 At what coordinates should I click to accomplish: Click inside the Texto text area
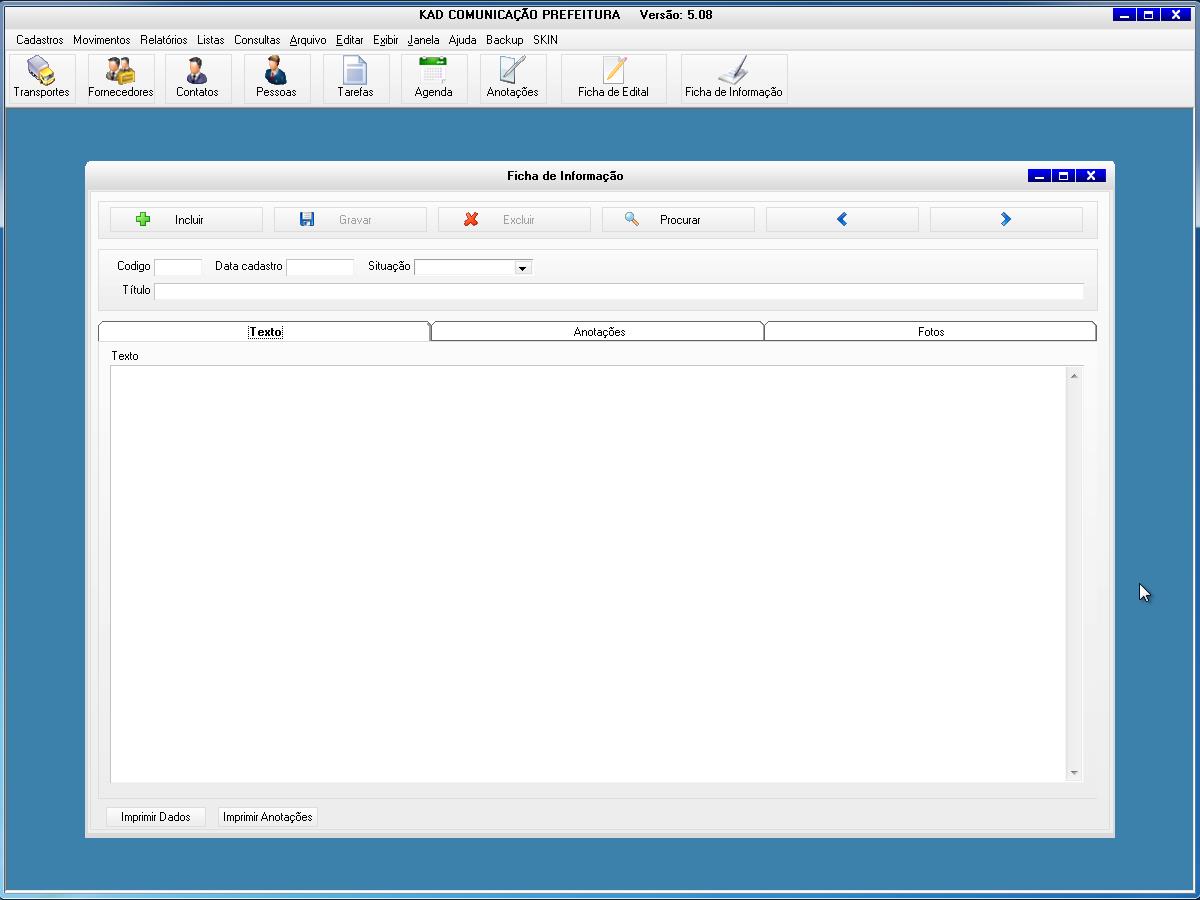[x=589, y=574]
